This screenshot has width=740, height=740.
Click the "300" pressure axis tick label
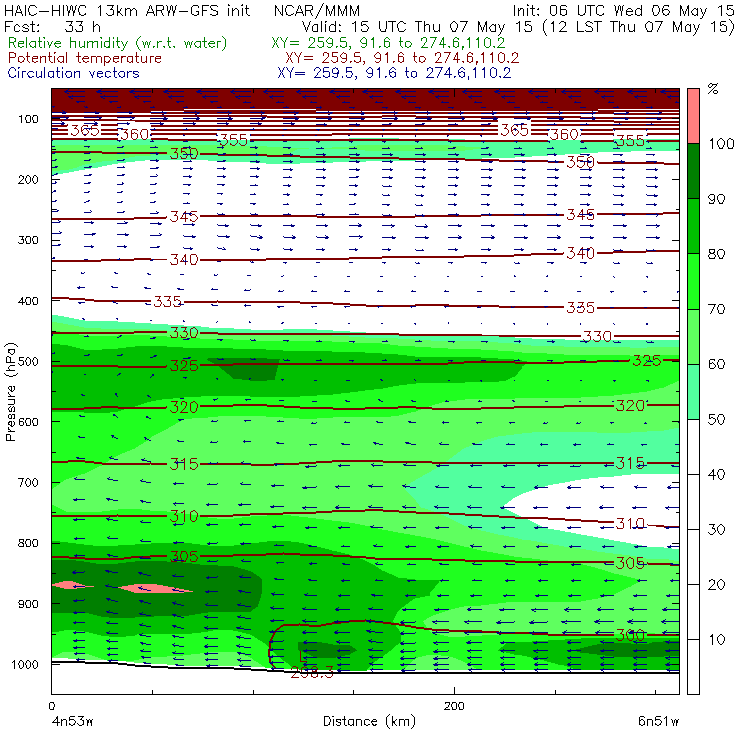(x=28, y=240)
